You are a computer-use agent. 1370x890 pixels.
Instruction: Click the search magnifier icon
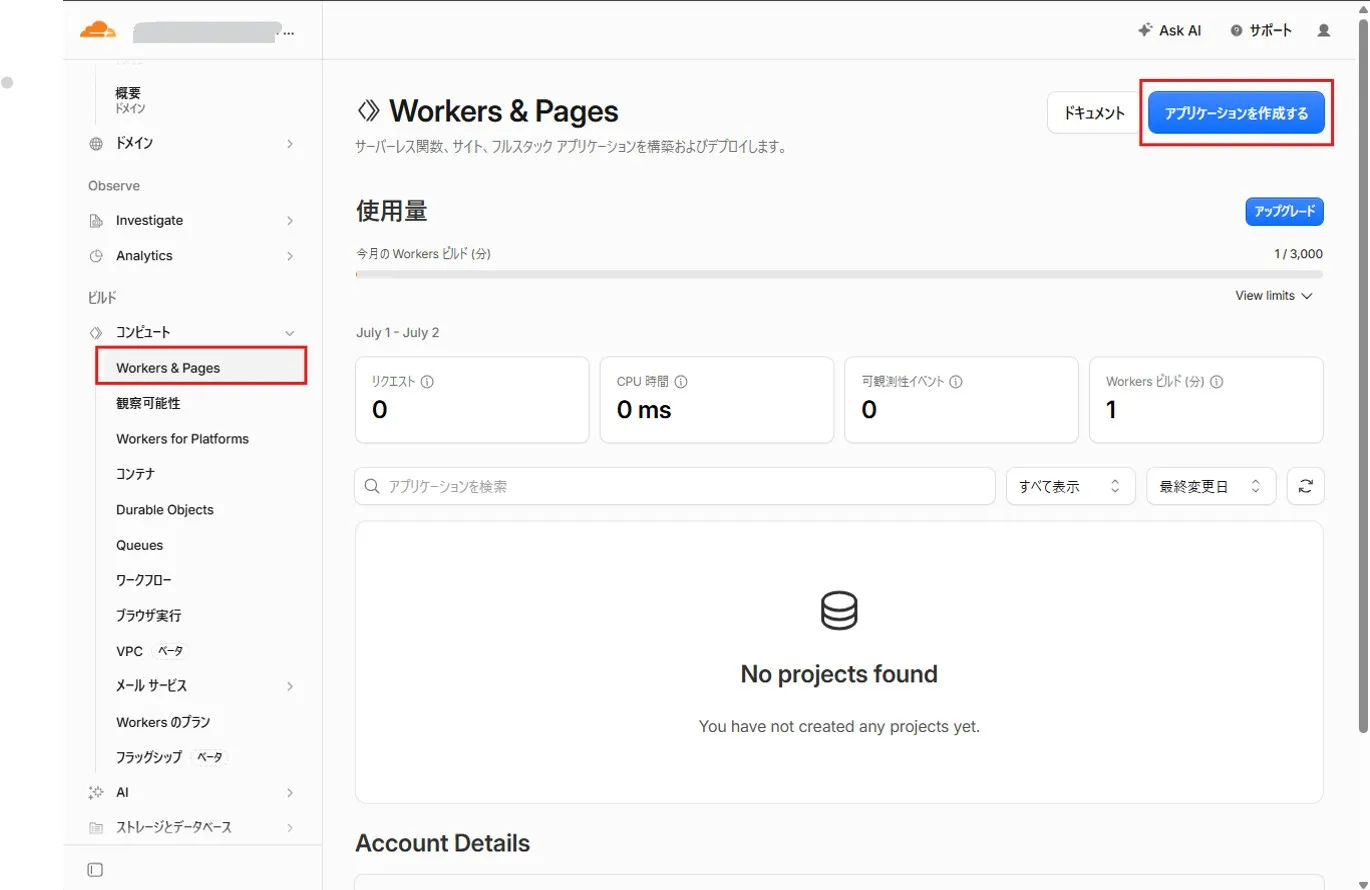pyautogui.click(x=372, y=486)
